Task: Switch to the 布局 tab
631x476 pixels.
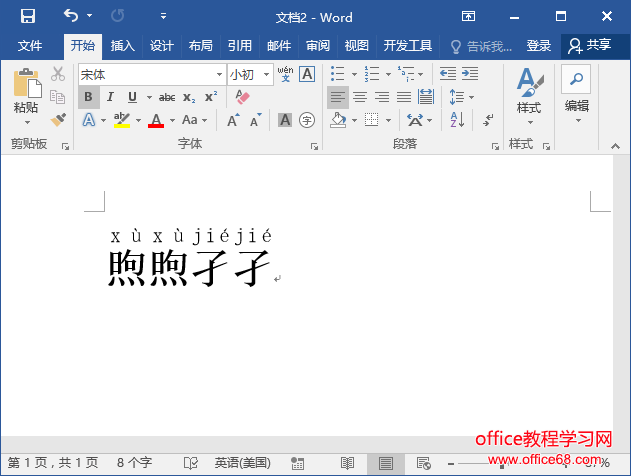Action: tap(200, 45)
